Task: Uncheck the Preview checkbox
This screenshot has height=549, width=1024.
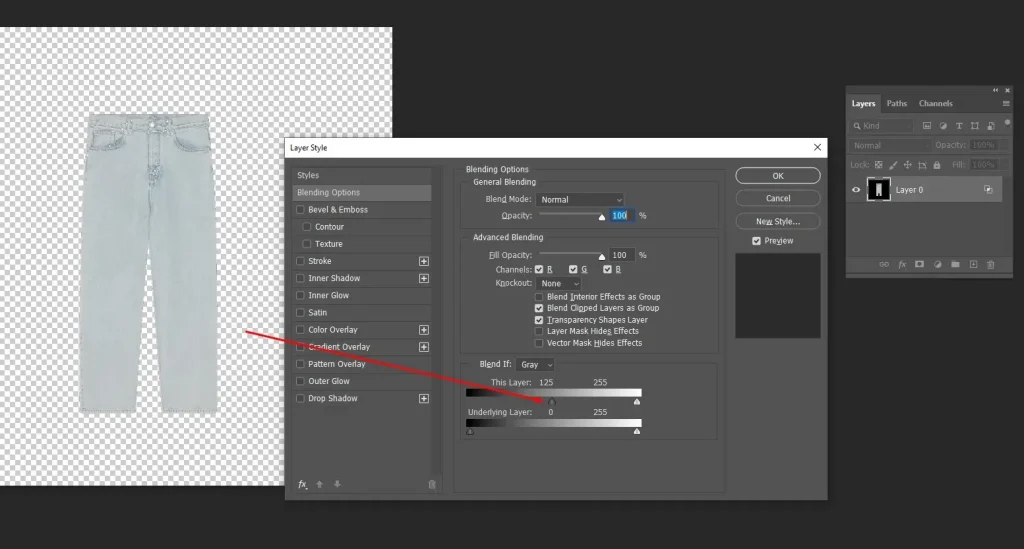Action: [x=756, y=241]
